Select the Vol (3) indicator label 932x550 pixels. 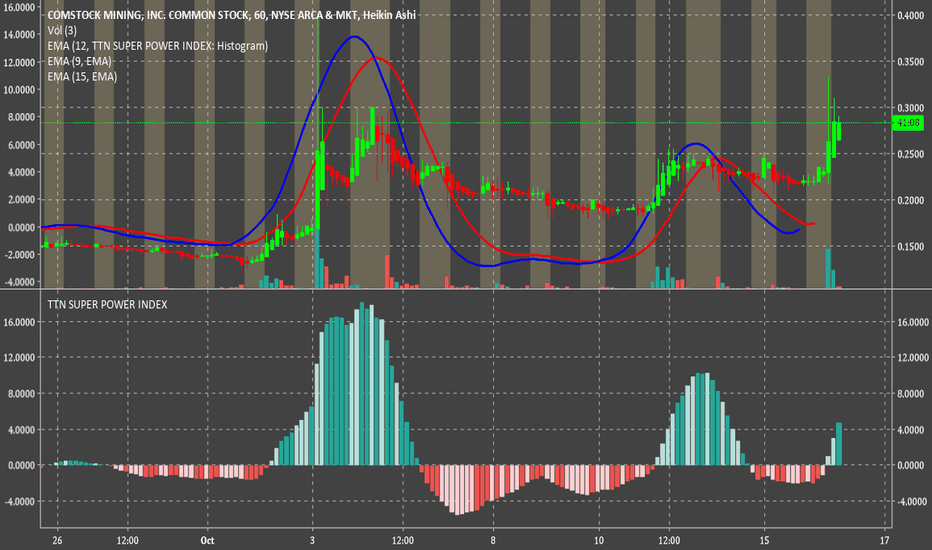click(62, 30)
